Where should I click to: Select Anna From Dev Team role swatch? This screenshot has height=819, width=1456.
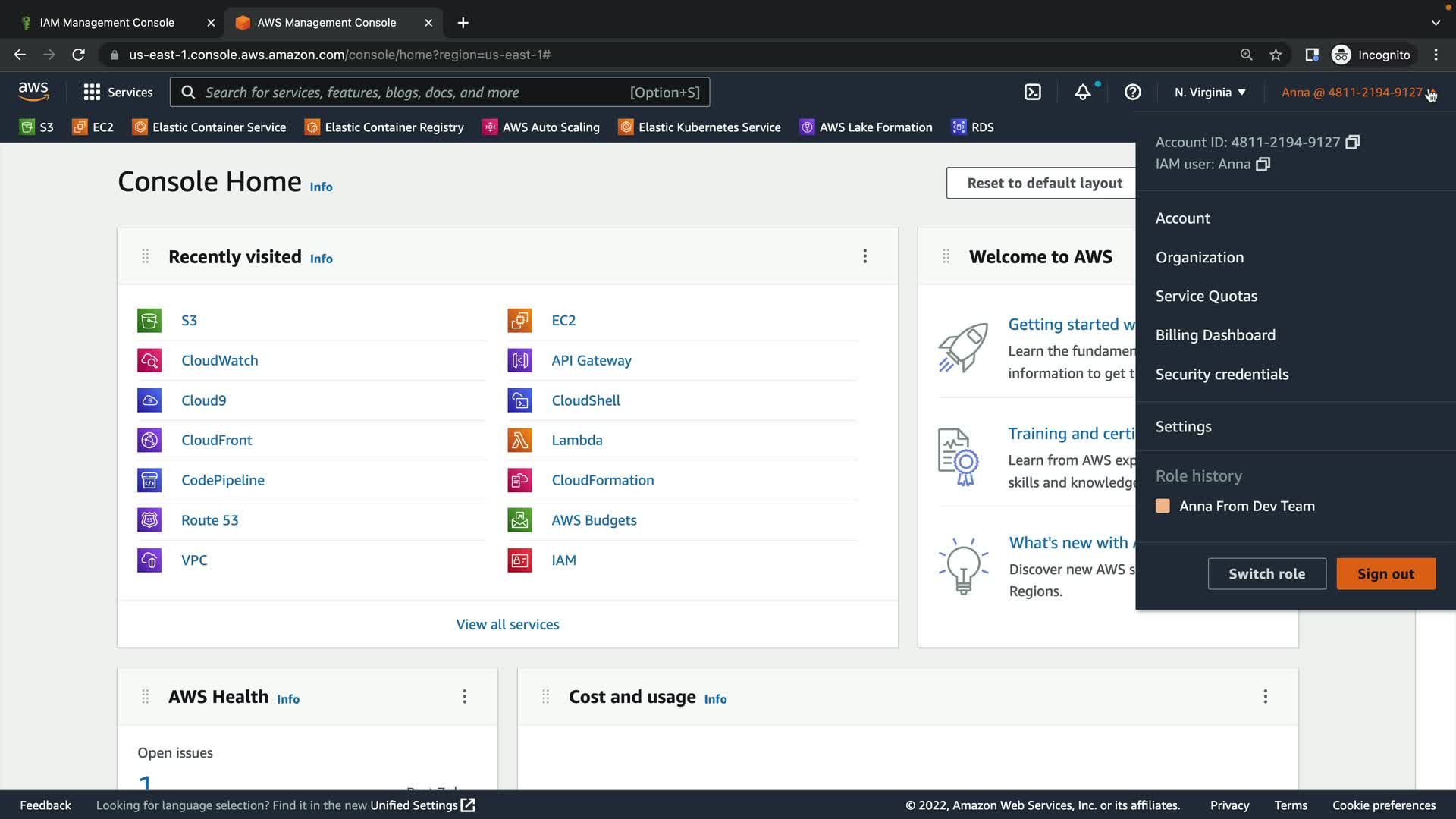[1163, 507]
